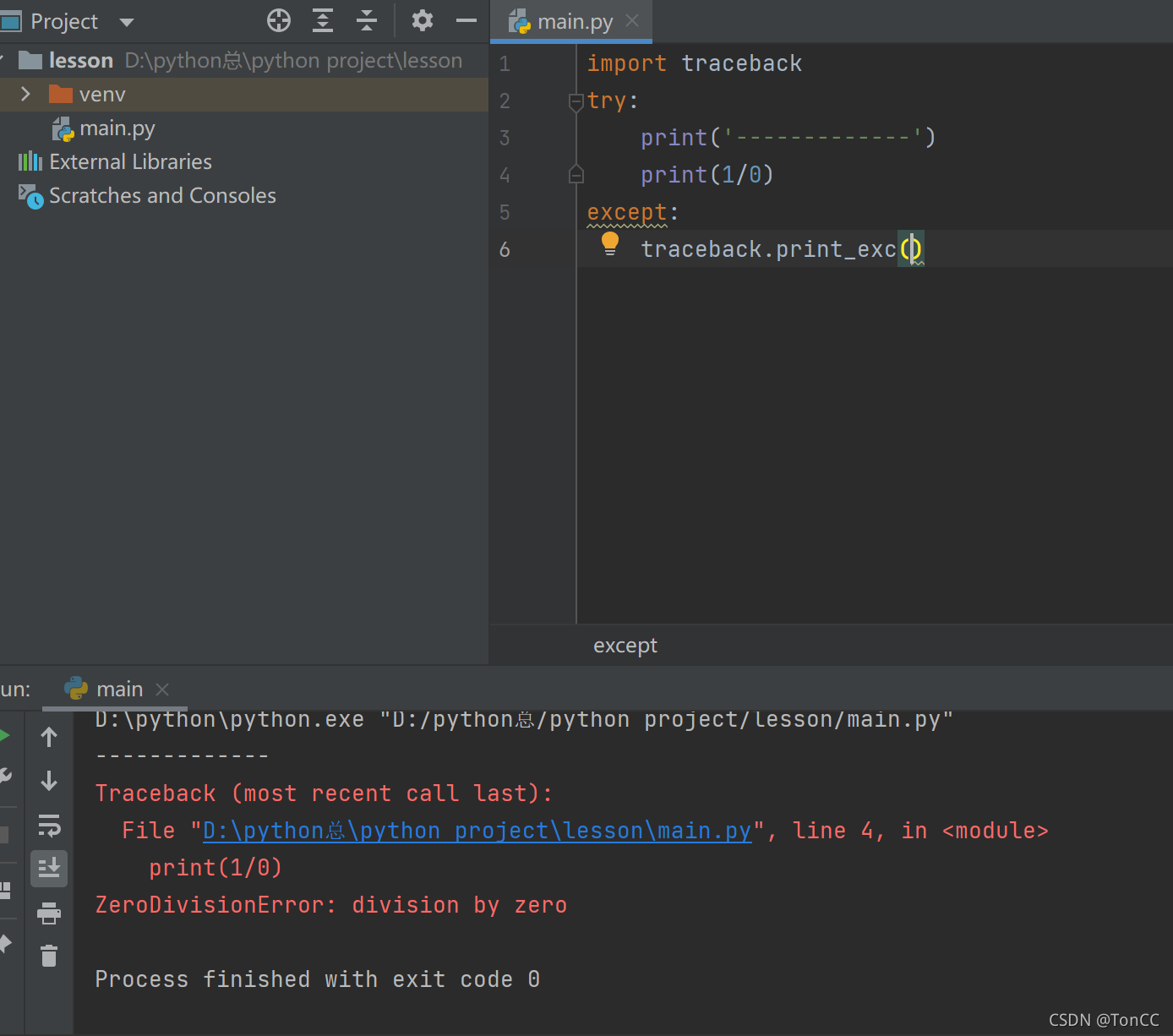Click 'Process finished with exit code 0'
The width and height of the screenshot is (1173, 1036).
(318, 979)
